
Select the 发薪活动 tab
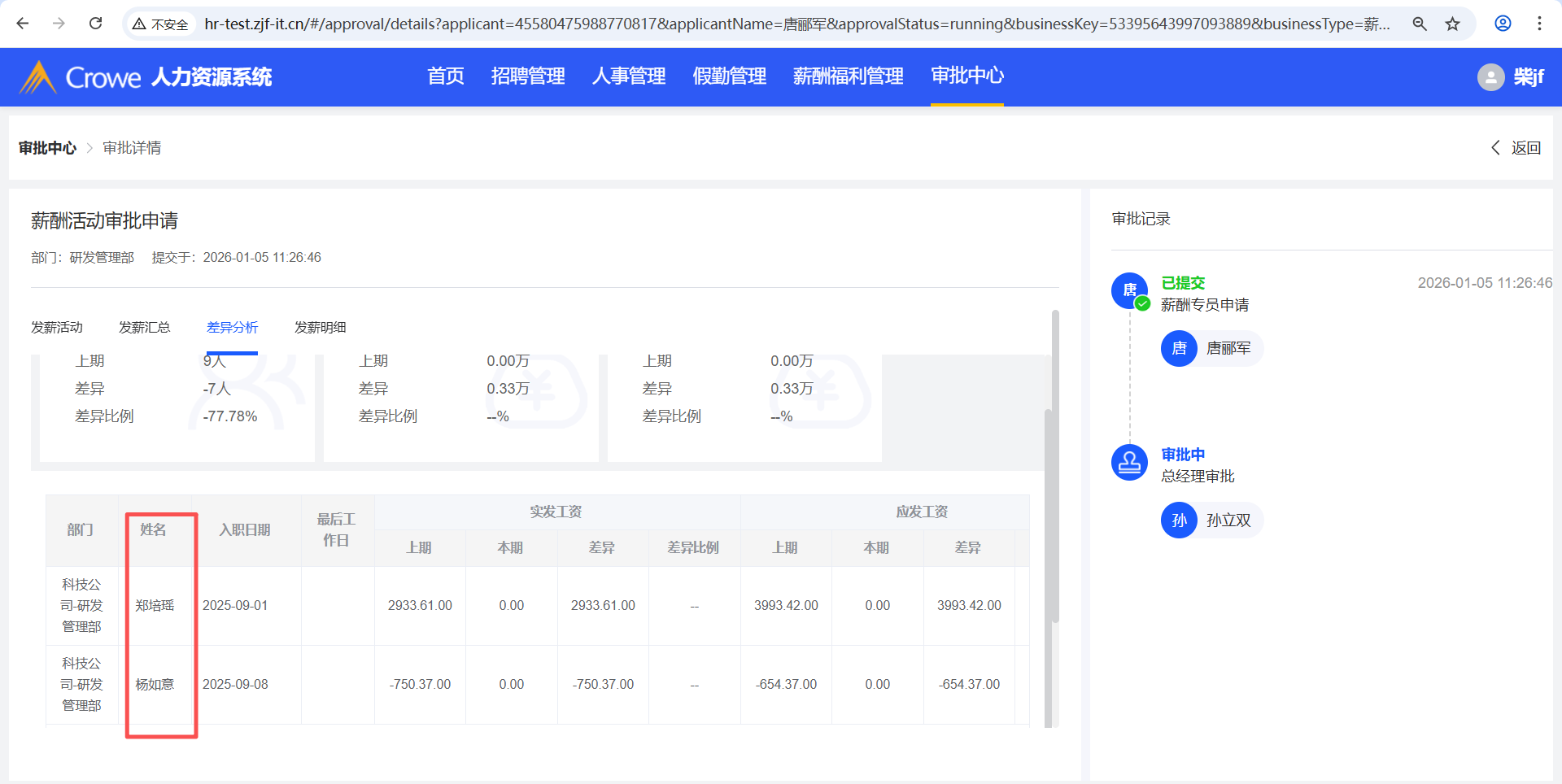[57, 328]
